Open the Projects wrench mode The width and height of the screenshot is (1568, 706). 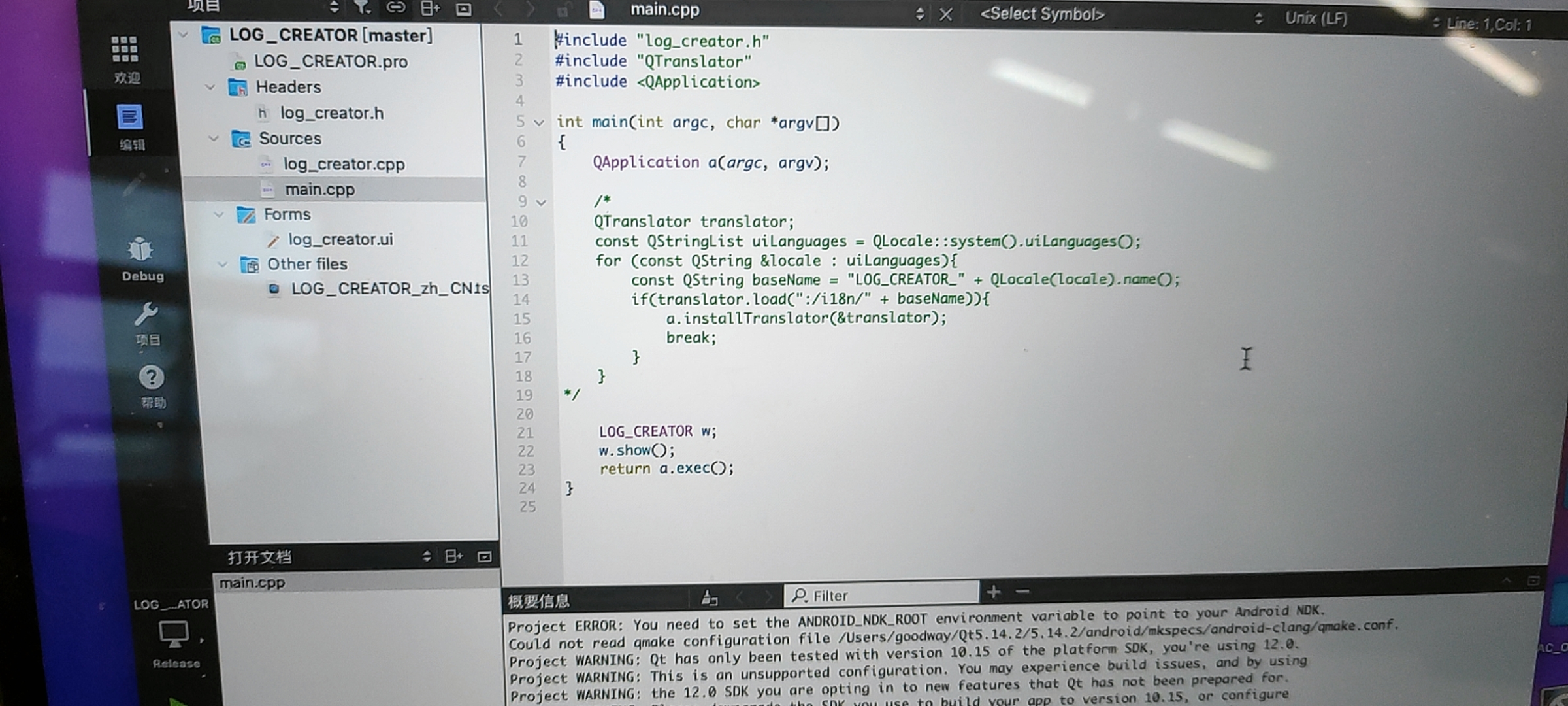146,314
